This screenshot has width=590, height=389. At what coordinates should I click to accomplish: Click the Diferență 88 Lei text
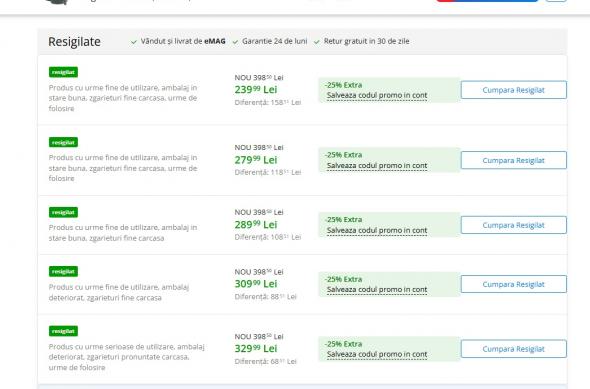pyautogui.click(x=266, y=296)
